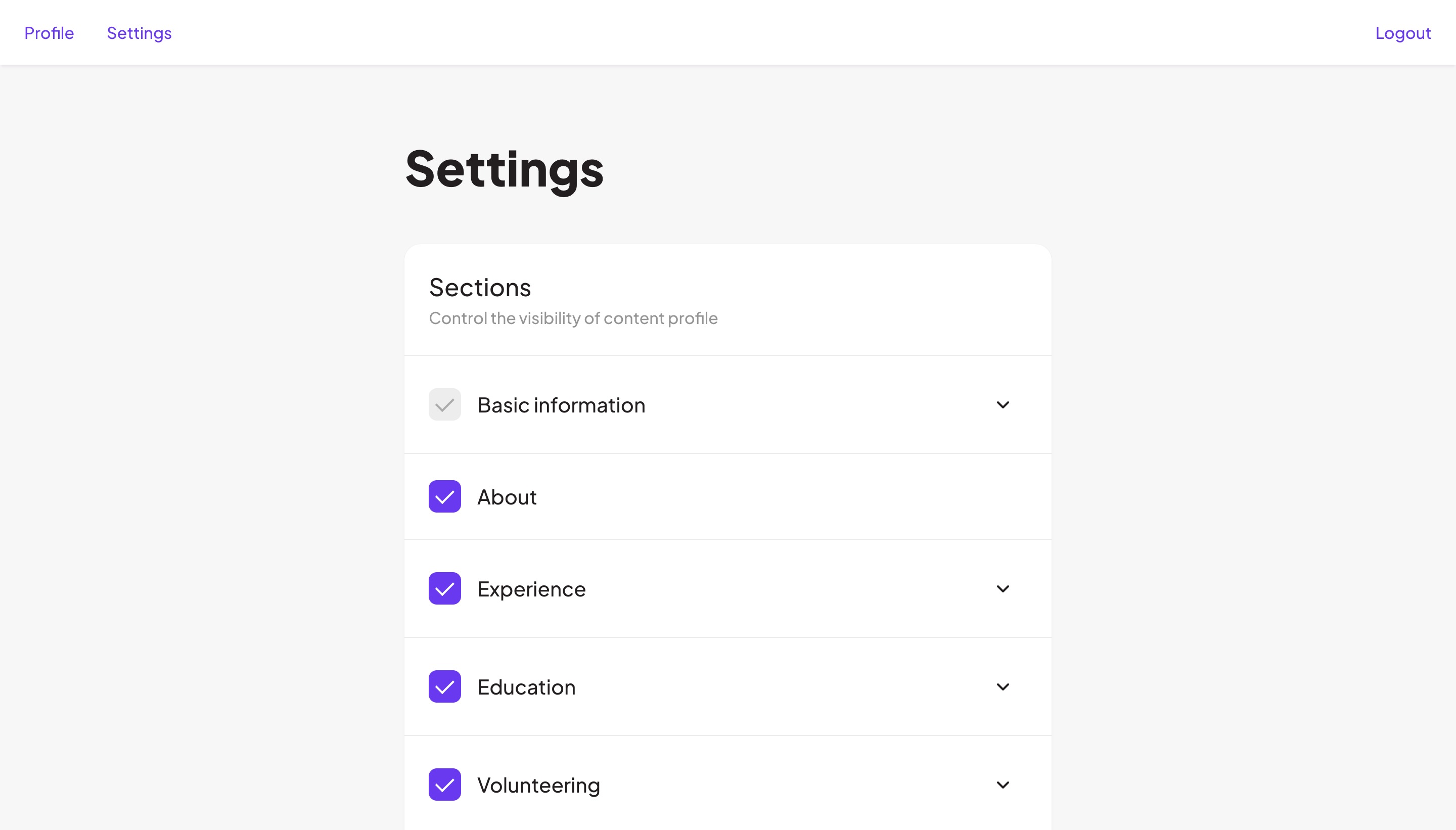Switch to the Profile page

click(49, 32)
